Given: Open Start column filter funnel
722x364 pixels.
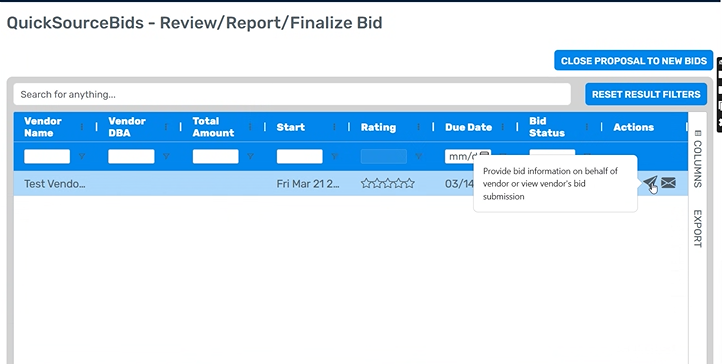Looking at the screenshot, I should pos(335,156).
